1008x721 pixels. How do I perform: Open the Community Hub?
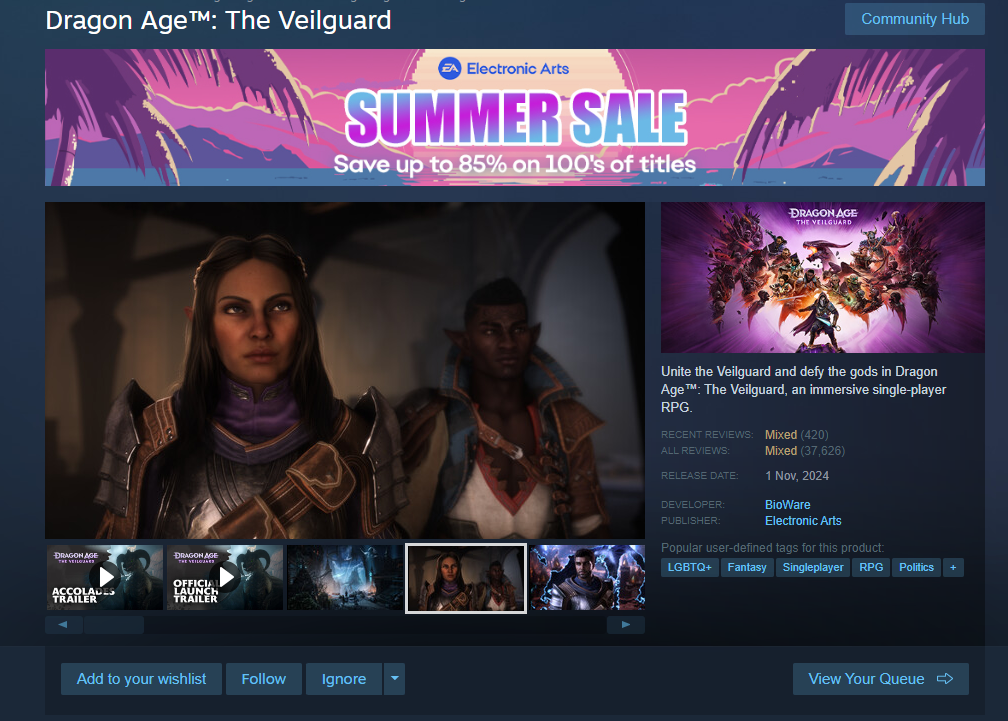point(915,19)
